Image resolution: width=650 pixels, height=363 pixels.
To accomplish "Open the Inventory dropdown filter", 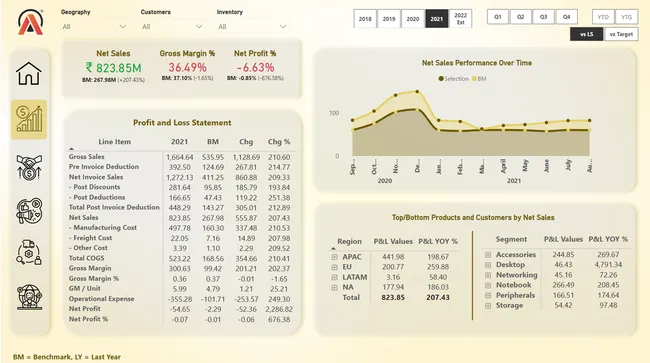I will click(x=252, y=27).
